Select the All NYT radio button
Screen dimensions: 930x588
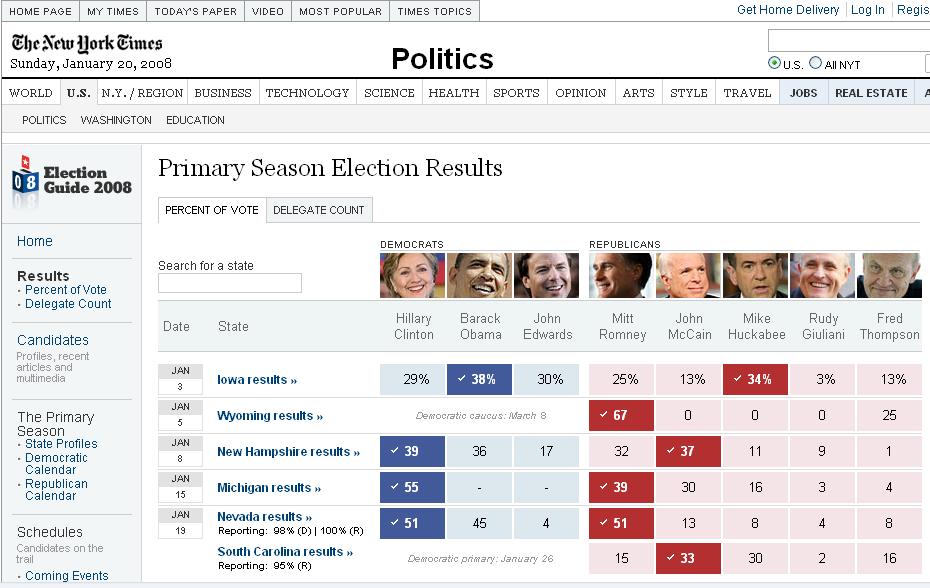815,63
